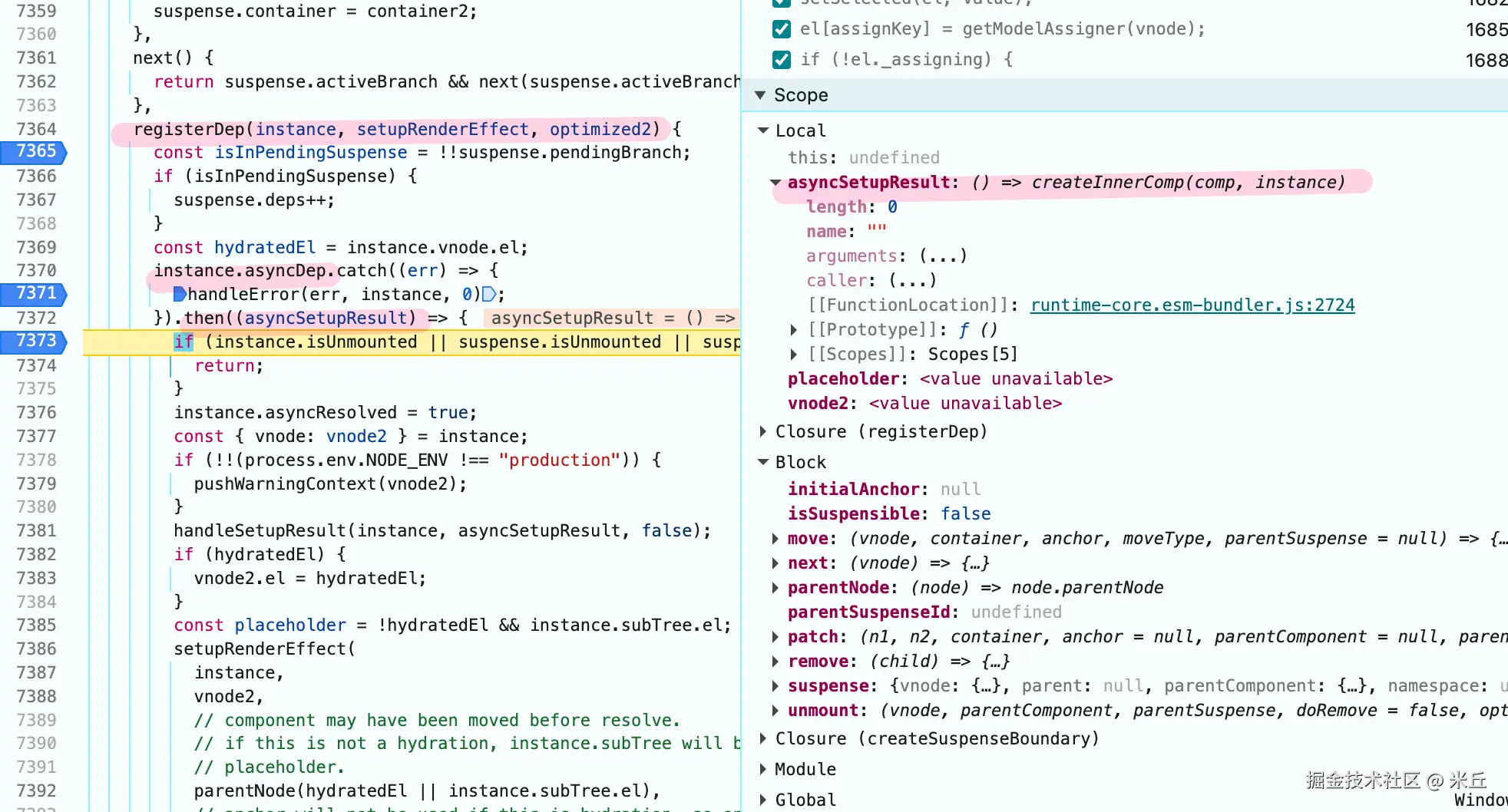
Task: Expand the parentNode function entry
Action: pyautogui.click(x=775, y=588)
